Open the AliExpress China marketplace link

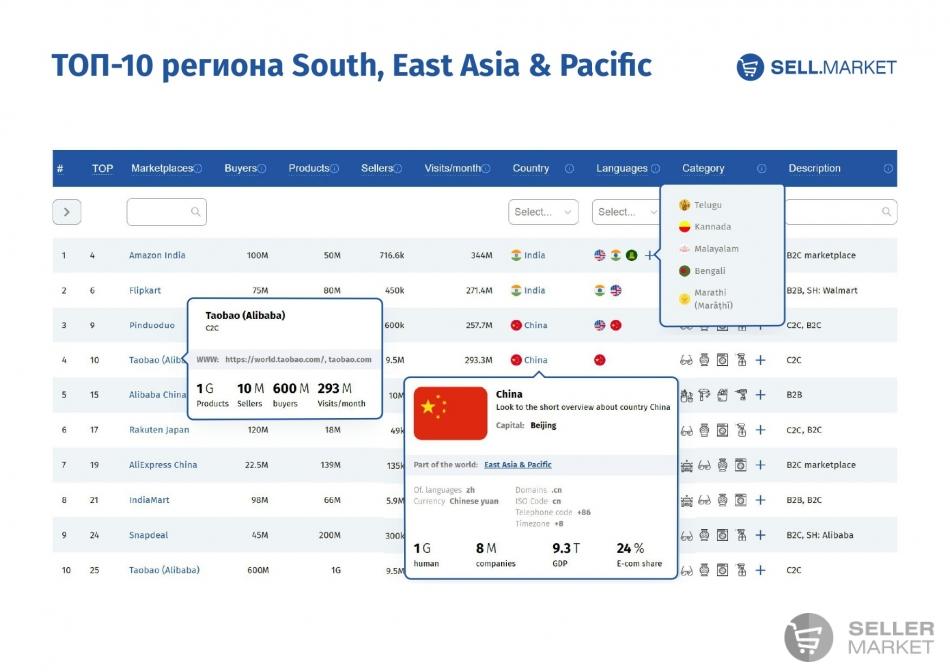pyautogui.click(x=163, y=465)
